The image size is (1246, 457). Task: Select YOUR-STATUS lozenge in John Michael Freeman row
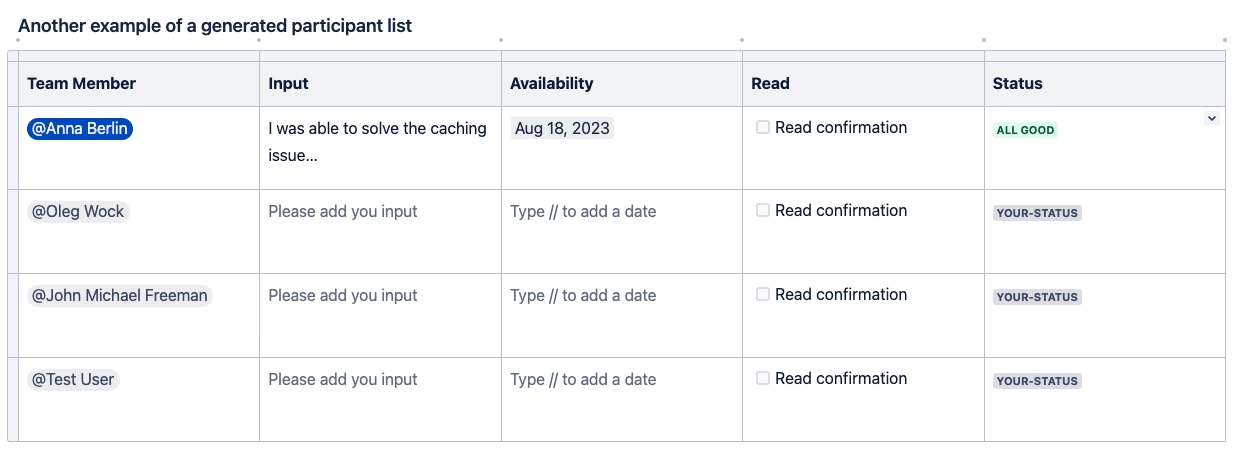coord(1037,297)
